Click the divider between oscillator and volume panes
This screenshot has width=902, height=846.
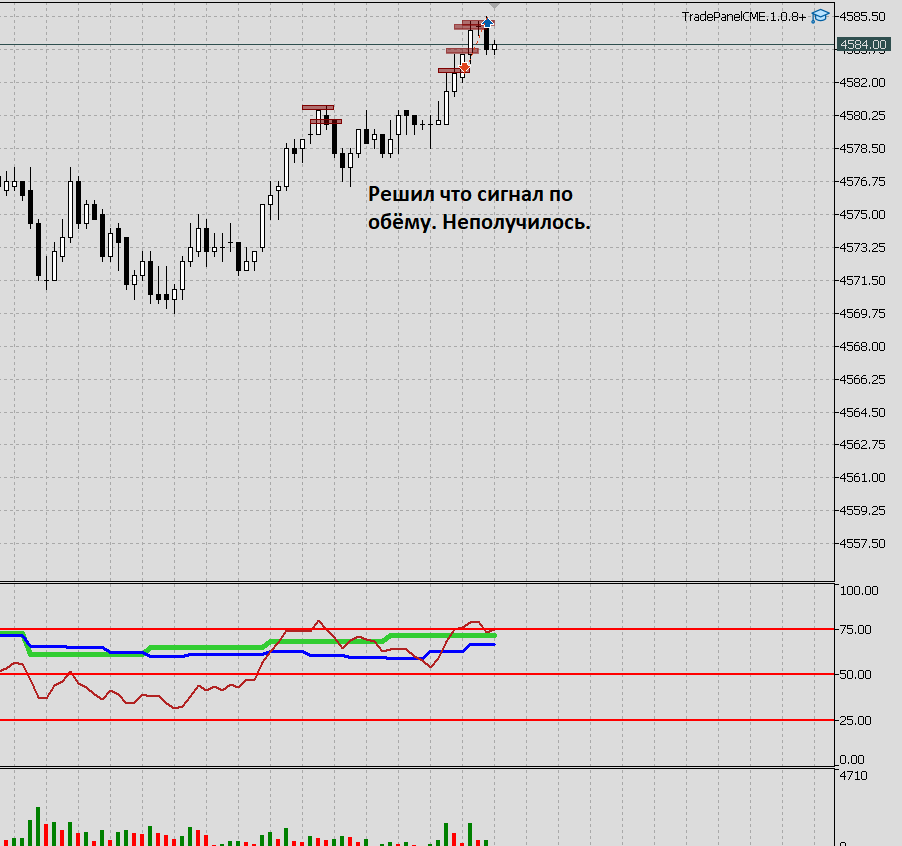tap(417, 768)
